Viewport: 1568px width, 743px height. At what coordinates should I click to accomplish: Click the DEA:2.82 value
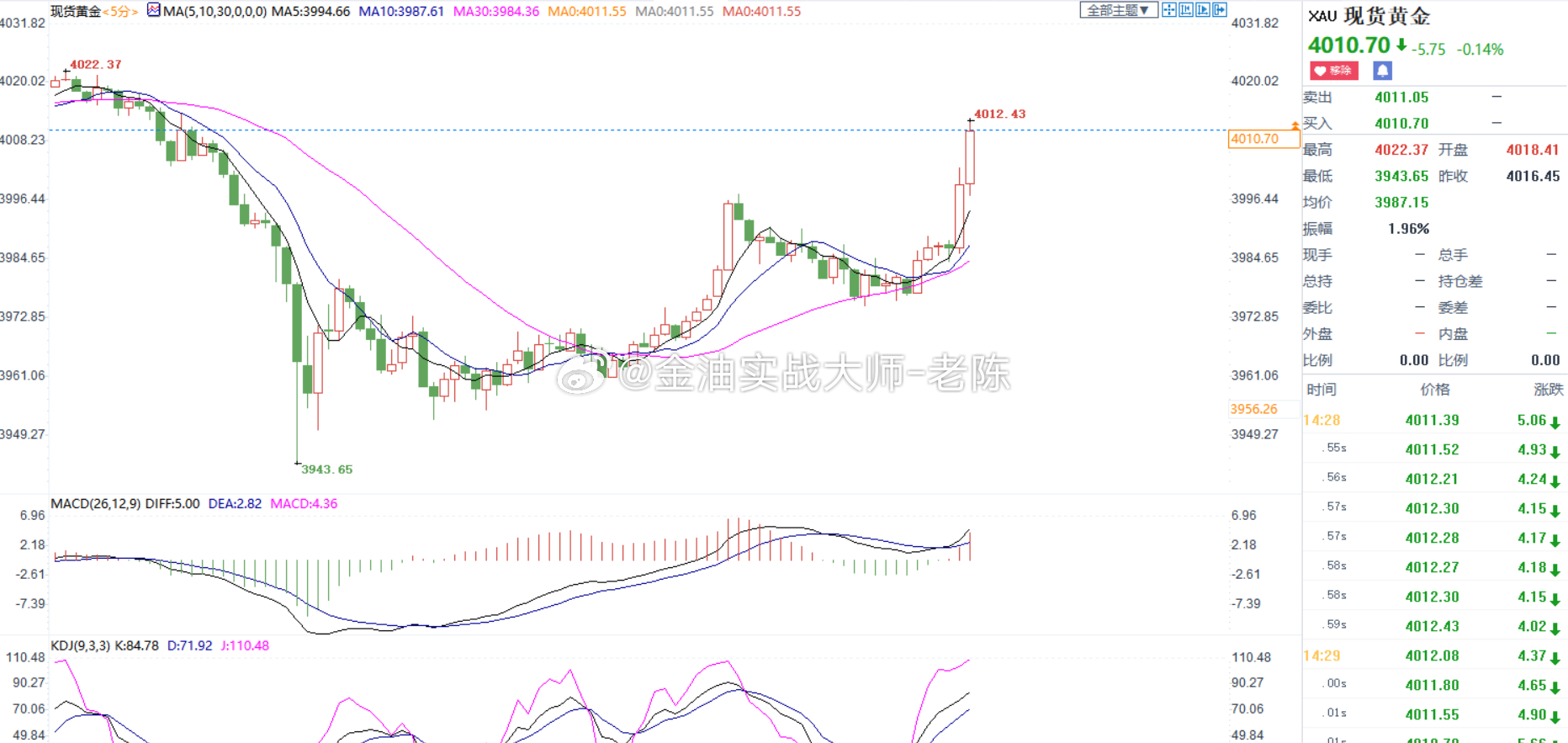tap(235, 504)
